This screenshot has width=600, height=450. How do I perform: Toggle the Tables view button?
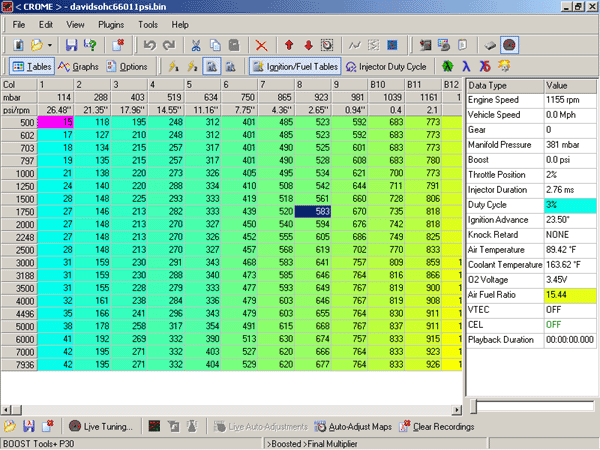click(31, 66)
